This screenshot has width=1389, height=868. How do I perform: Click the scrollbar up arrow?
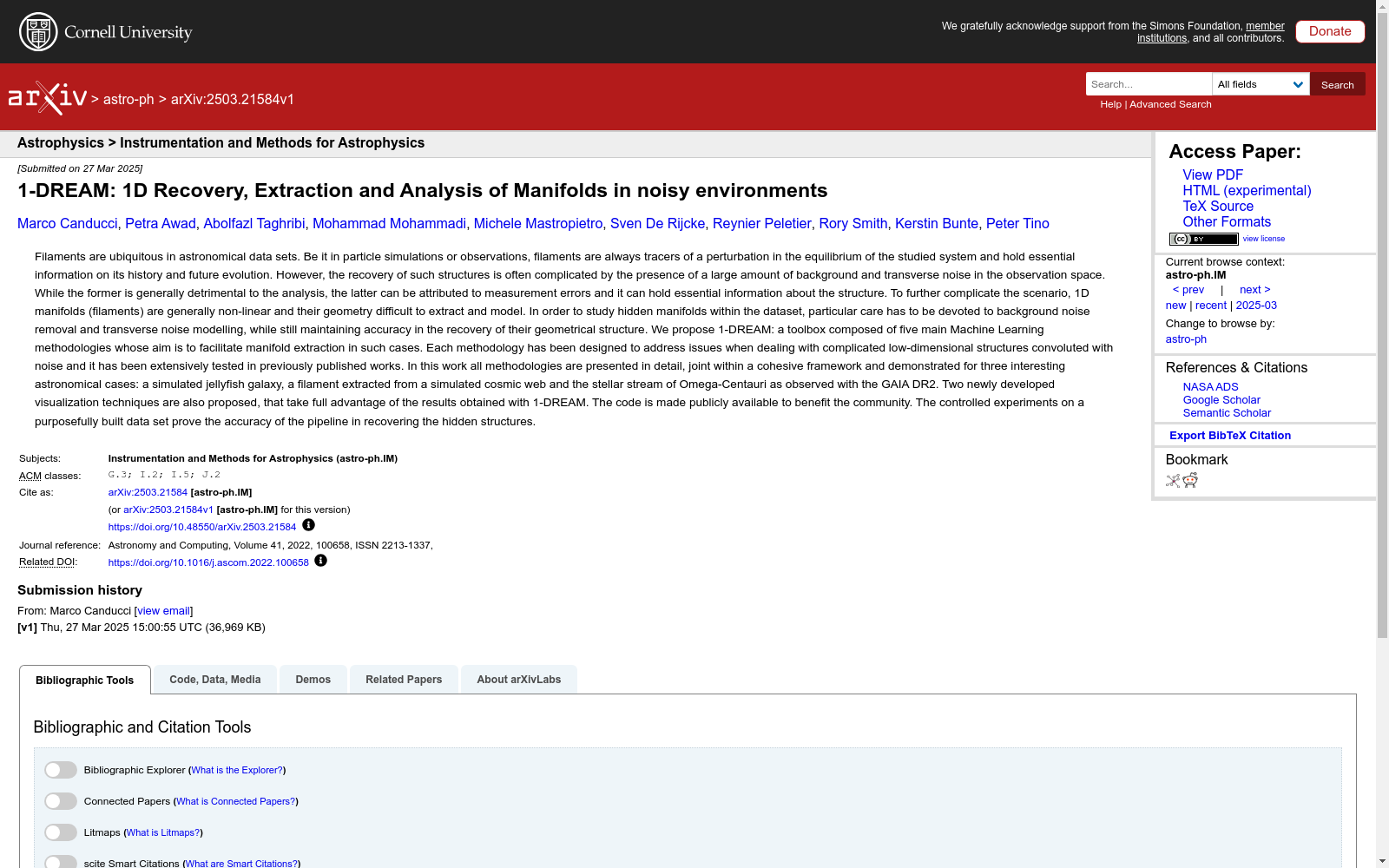pyautogui.click(x=1382, y=6)
